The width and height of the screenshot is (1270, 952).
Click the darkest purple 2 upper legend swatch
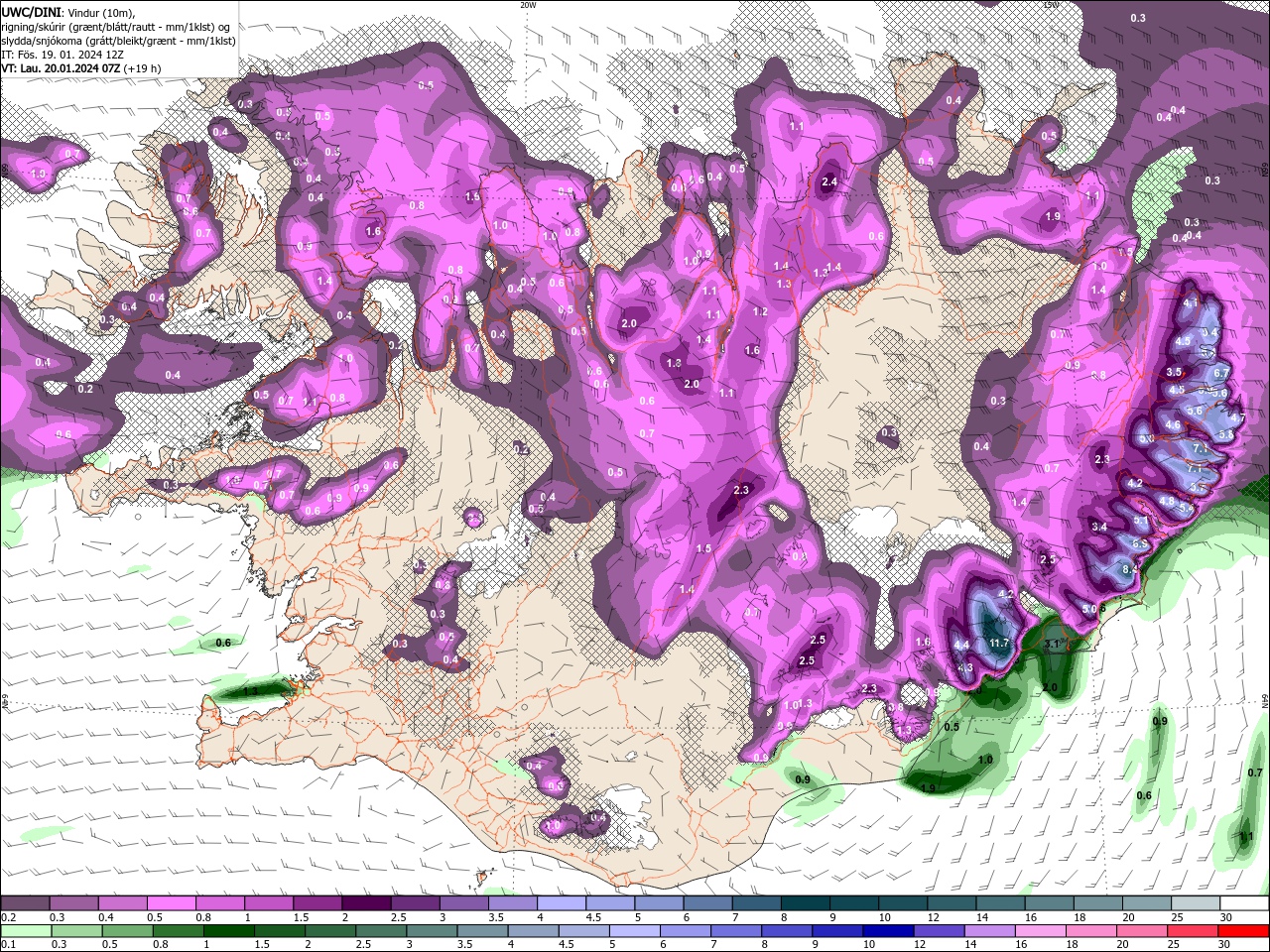click(x=365, y=903)
